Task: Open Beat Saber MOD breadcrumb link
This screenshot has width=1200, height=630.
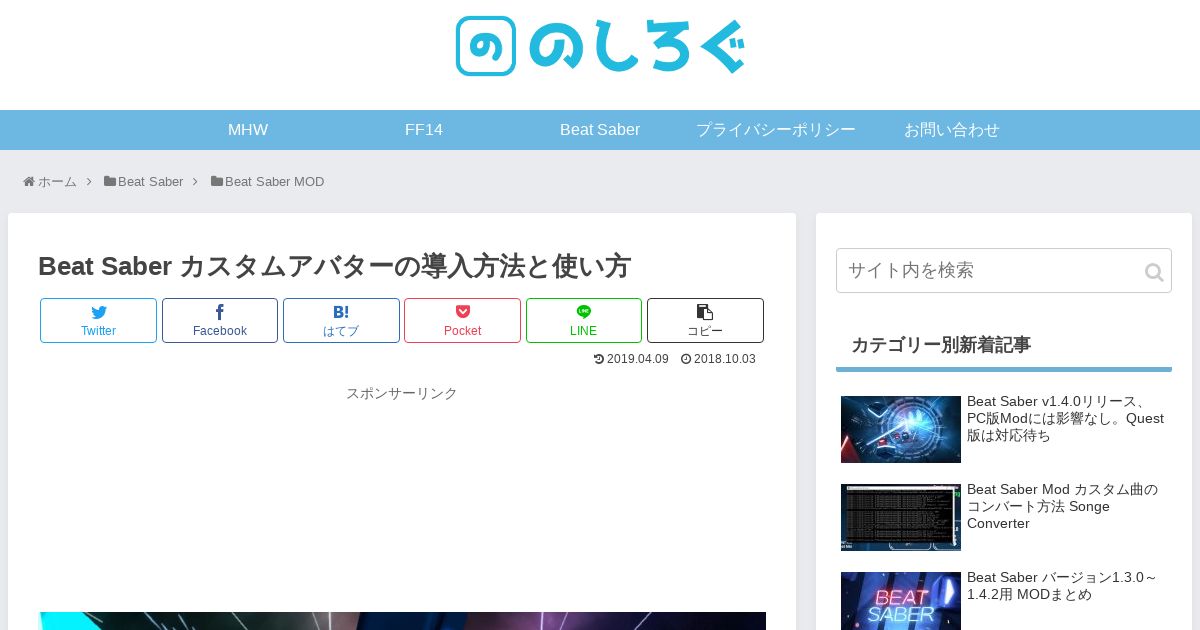Action: click(x=274, y=182)
